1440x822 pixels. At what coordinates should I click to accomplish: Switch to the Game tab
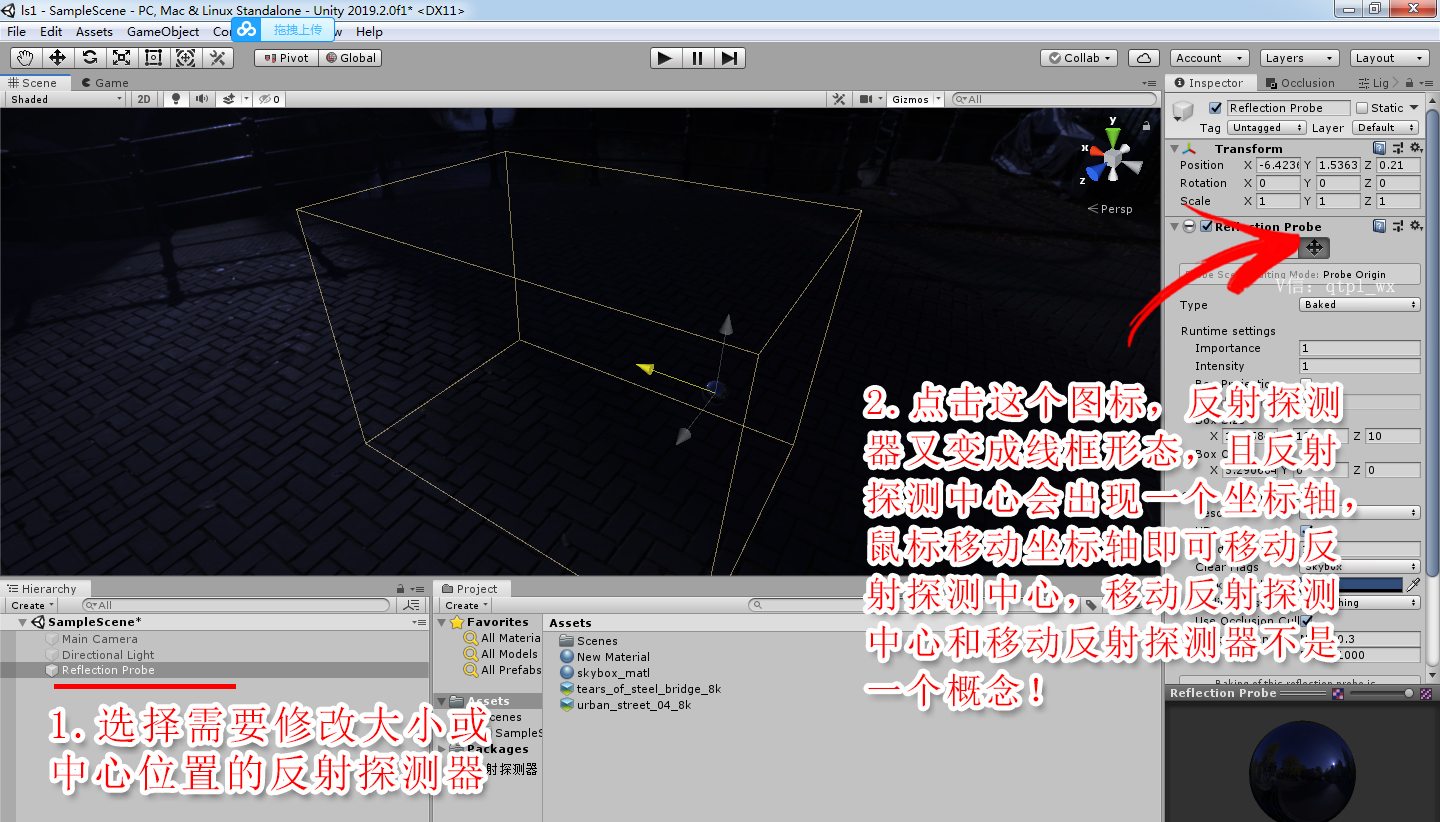[x=105, y=83]
